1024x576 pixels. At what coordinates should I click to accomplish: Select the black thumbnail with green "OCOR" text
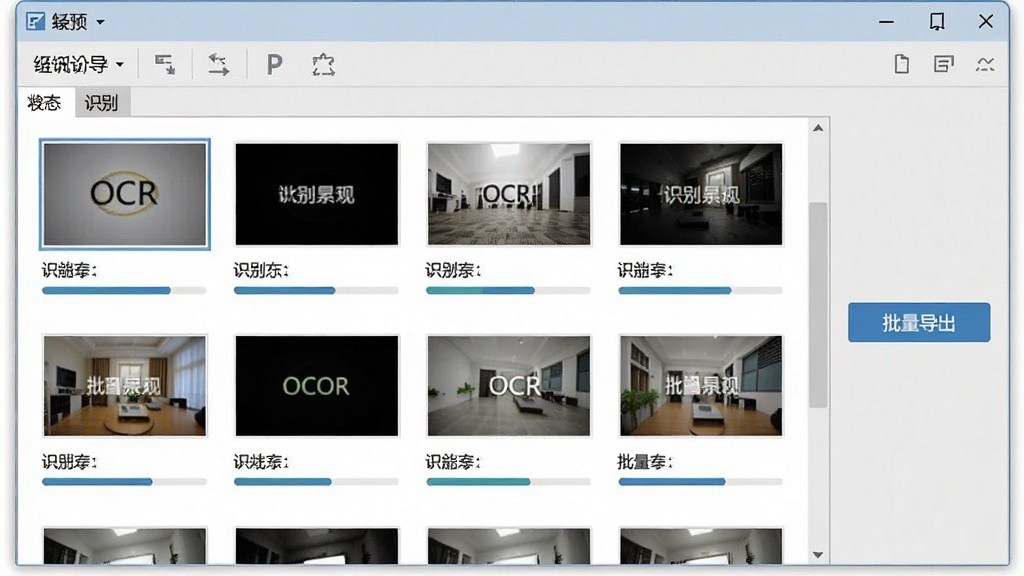click(x=317, y=385)
